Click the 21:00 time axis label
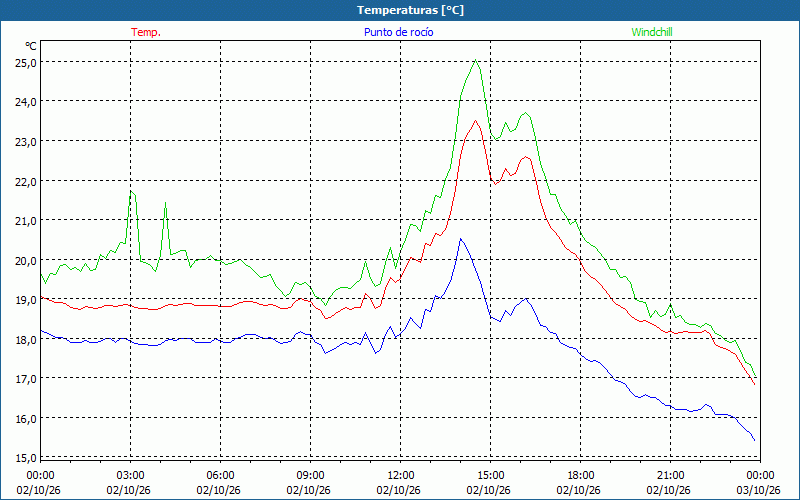800x500 pixels. click(x=670, y=476)
